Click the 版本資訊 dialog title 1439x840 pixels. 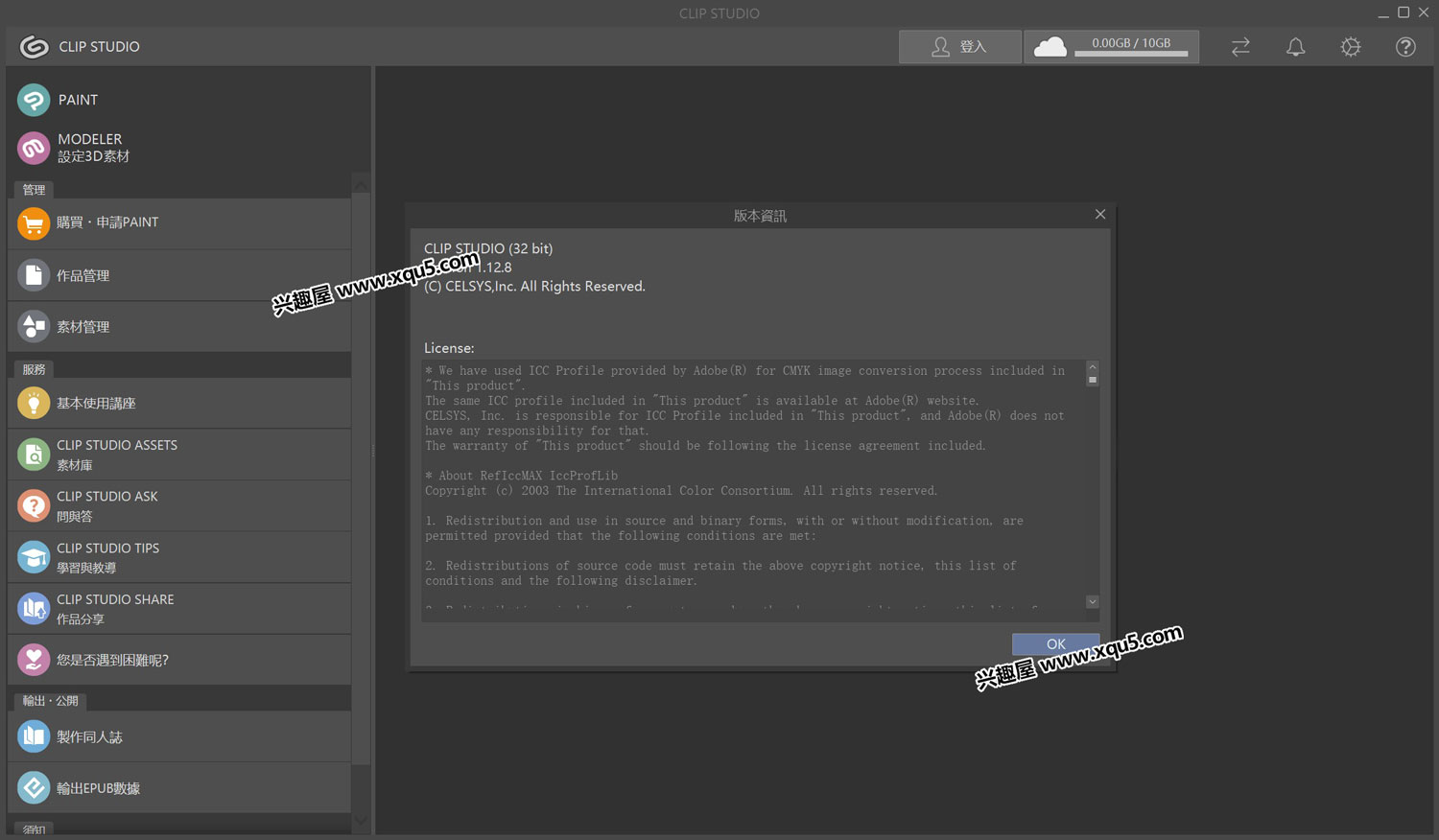click(x=760, y=216)
